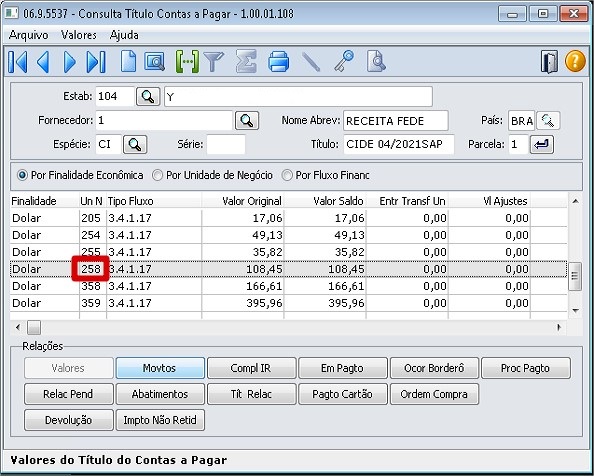
Task: Open lookup magnifier next to Espécie
Action: pos(135,145)
